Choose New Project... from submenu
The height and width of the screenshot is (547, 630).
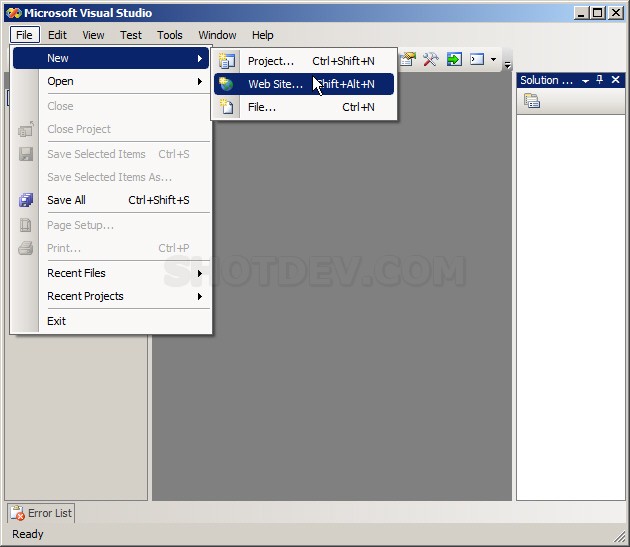(304, 61)
